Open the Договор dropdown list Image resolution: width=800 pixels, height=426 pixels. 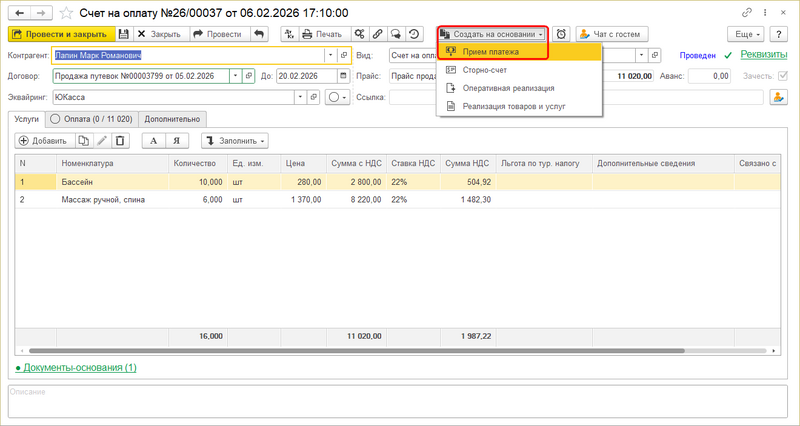coord(235,75)
